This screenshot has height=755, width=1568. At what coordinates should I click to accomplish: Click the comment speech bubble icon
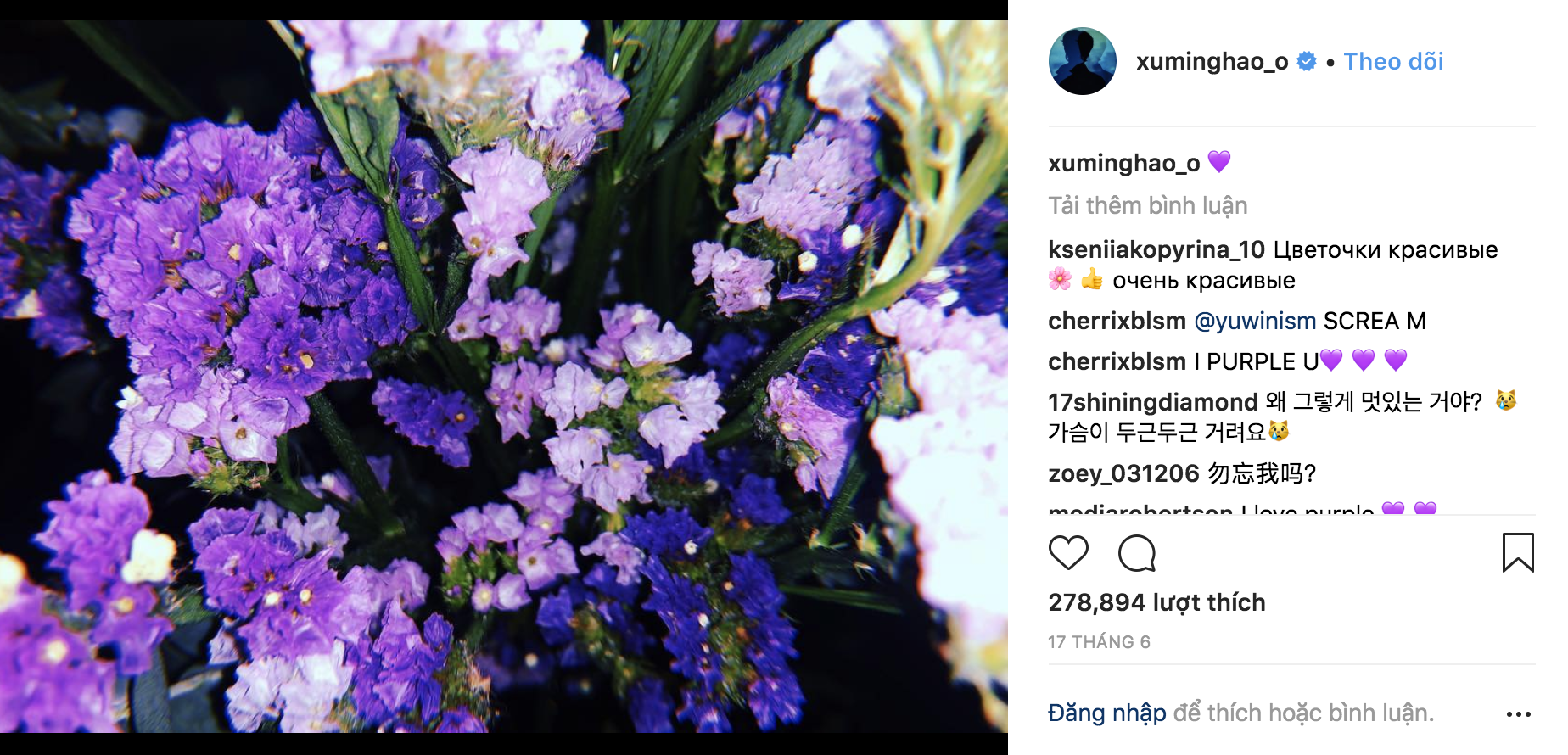(x=1137, y=553)
